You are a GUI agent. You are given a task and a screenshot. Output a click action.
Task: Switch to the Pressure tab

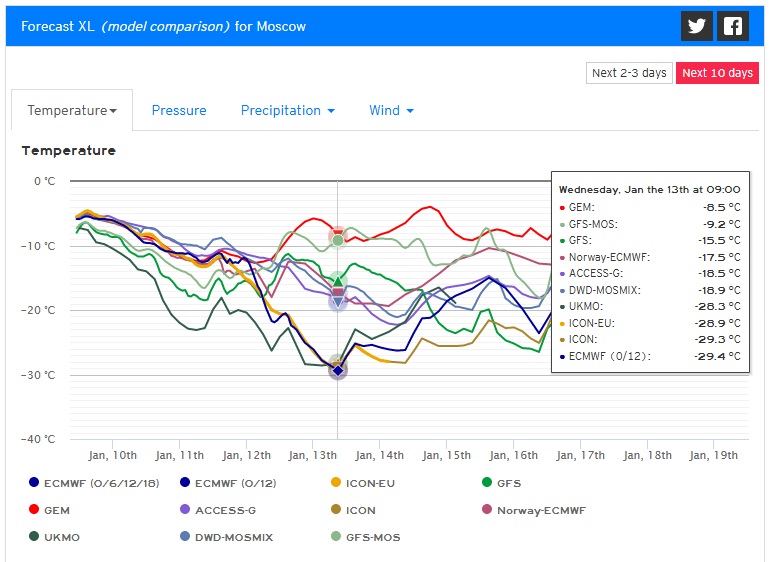tap(179, 110)
